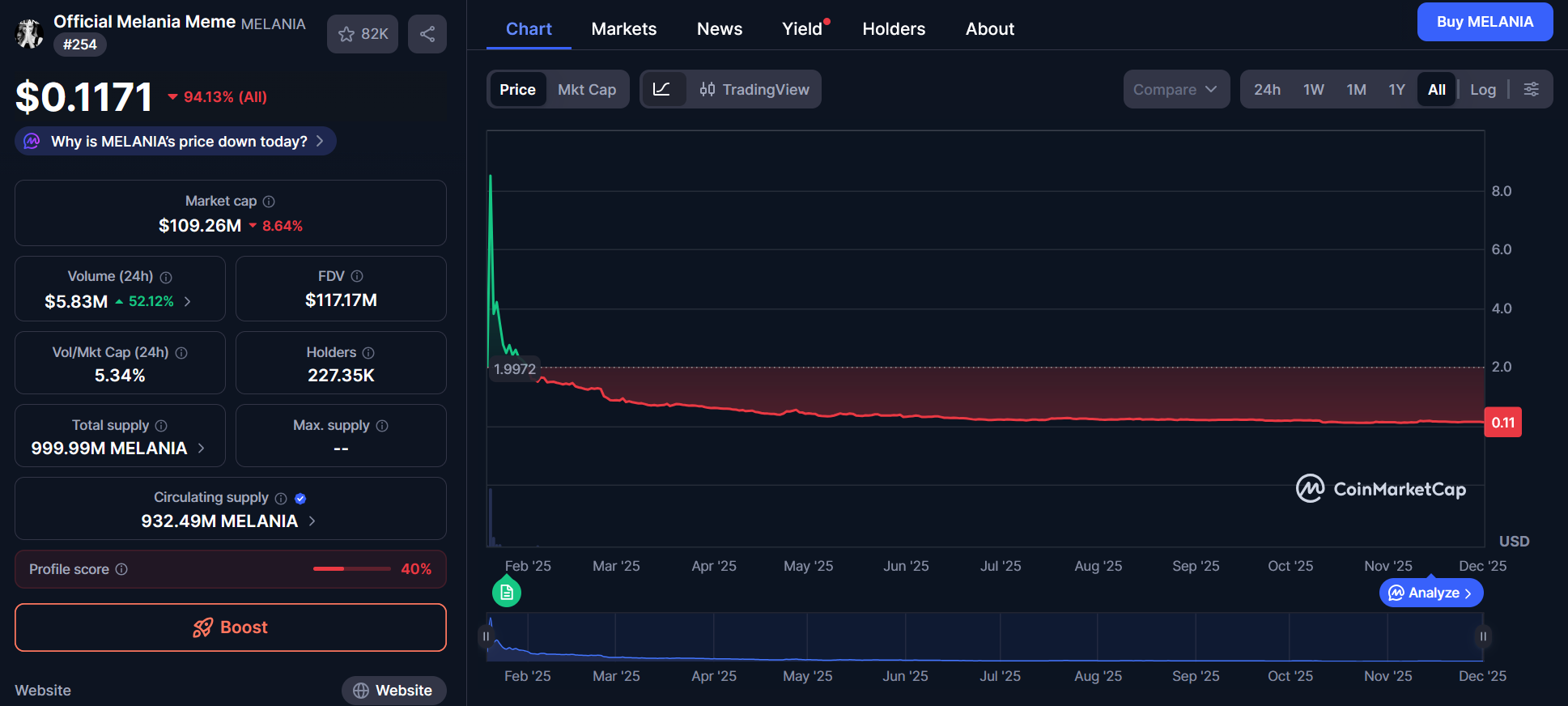Open the News tab
1568x706 pixels.
pyautogui.click(x=720, y=29)
